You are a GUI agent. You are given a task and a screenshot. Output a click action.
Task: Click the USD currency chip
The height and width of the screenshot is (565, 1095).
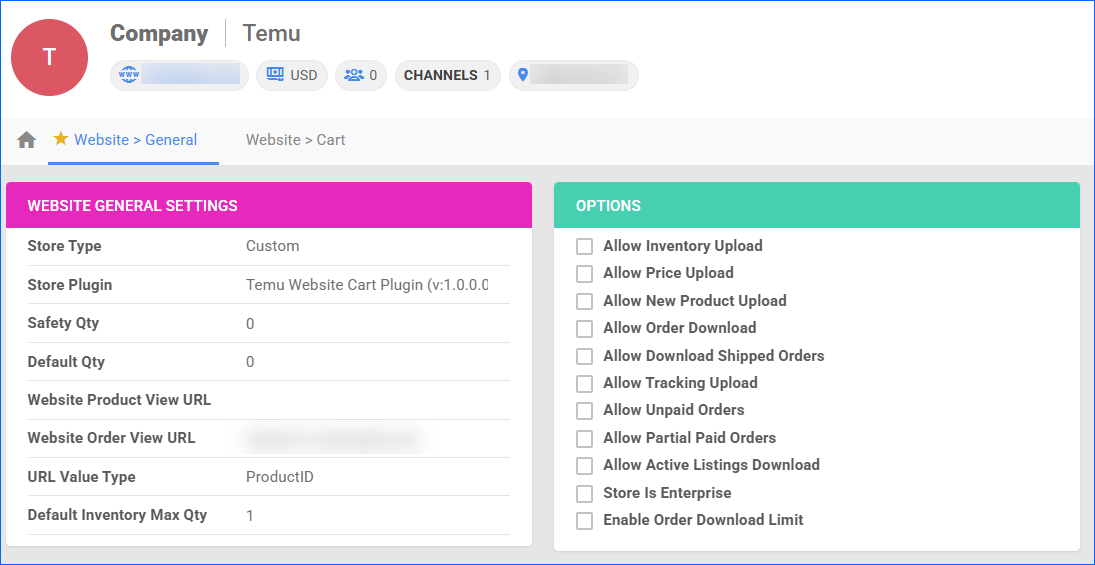[292, 75]
